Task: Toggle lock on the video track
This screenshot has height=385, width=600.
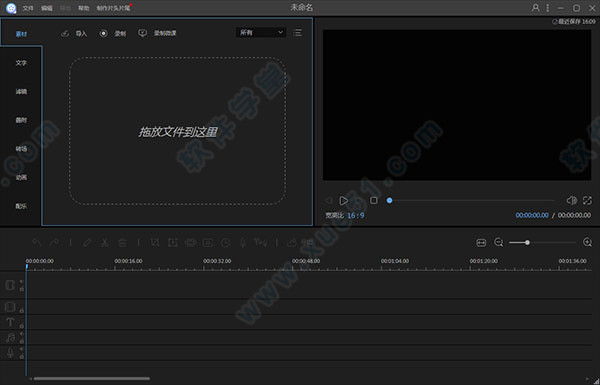Action: click(x=22, y=289)
